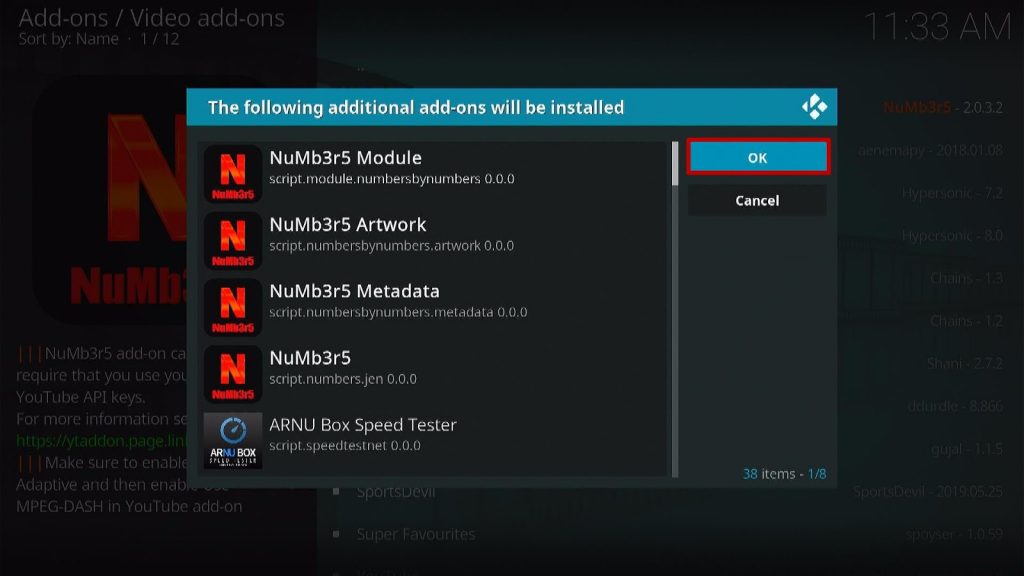This screenshot has width=1024, height=576.
Task: Click SportsDevil - 2019.05.25 version text
Action: pyautogui.click(x=928, y=492)
